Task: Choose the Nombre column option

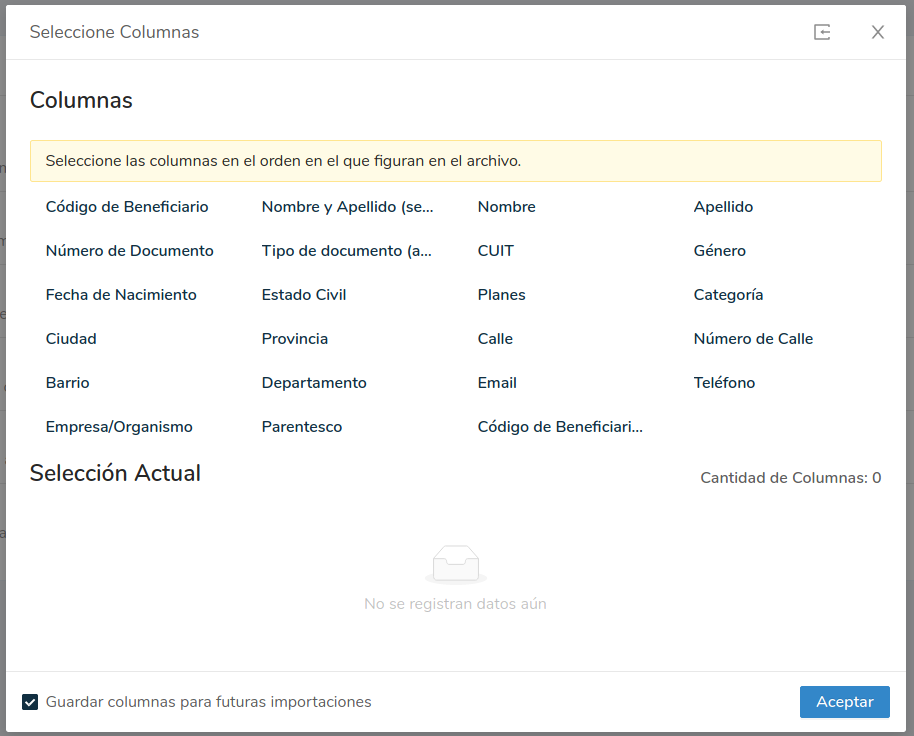Action: (506, 207)
